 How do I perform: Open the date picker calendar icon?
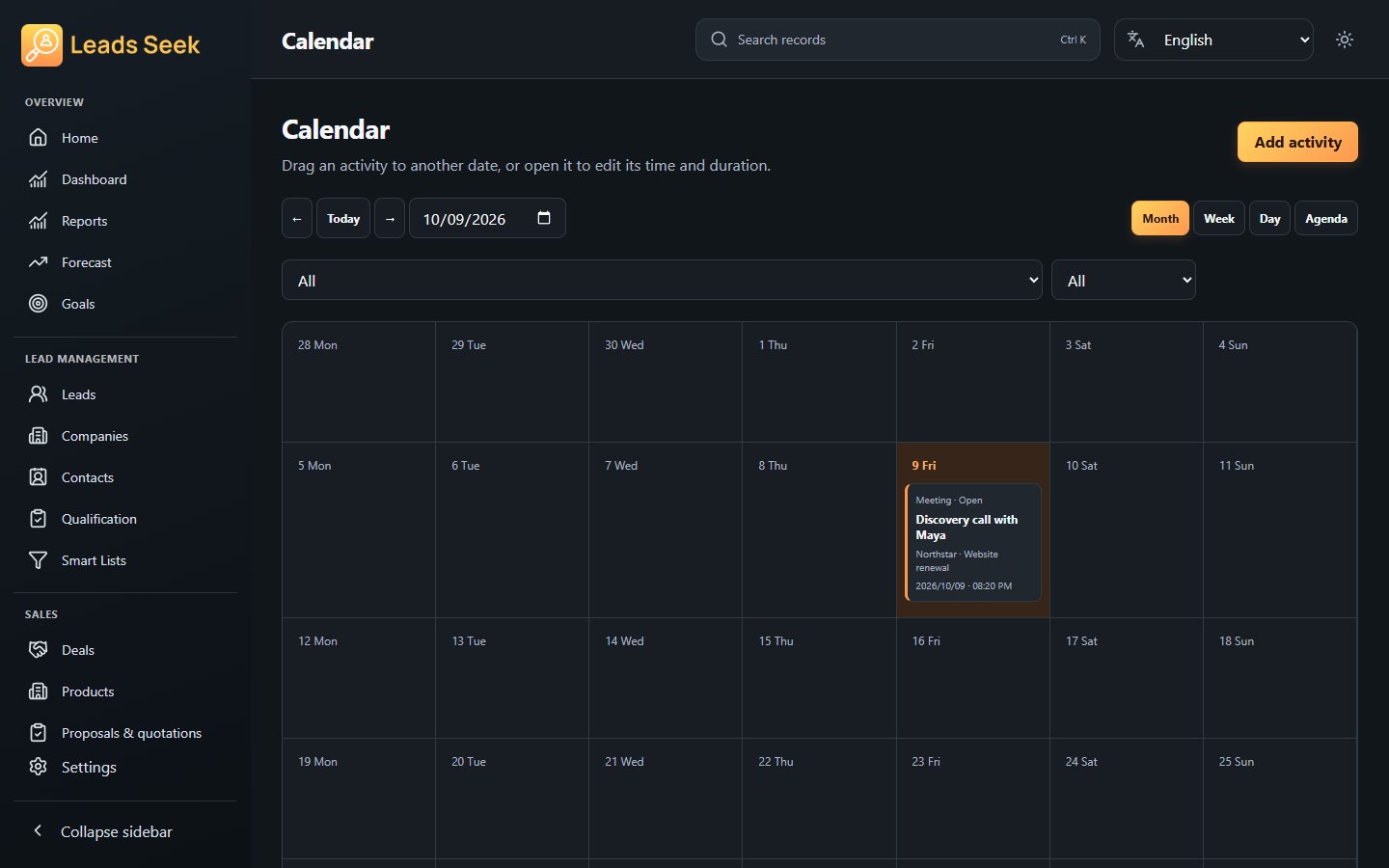pyautogui.click(x=544, y=218)
